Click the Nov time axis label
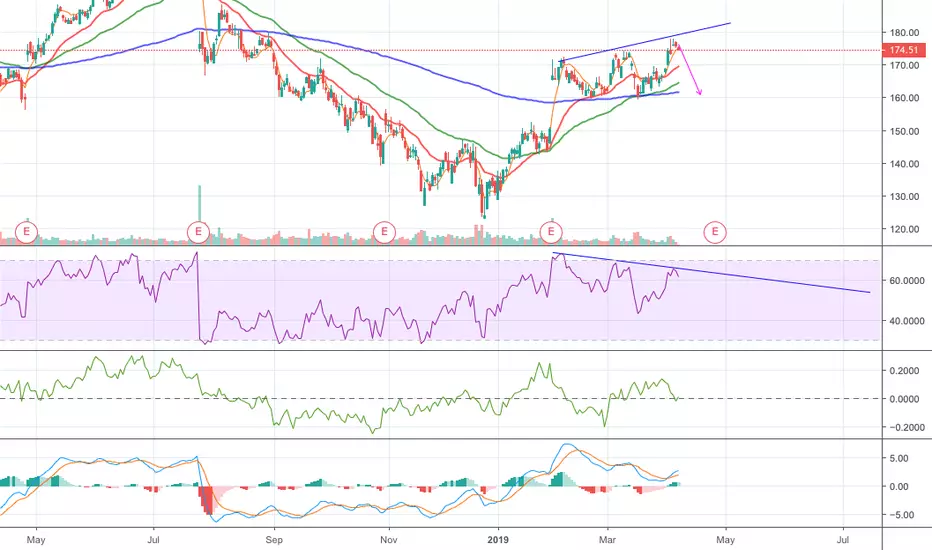This screenshot has height=550, width=932. pyautogui.click(x=388, y=540)
